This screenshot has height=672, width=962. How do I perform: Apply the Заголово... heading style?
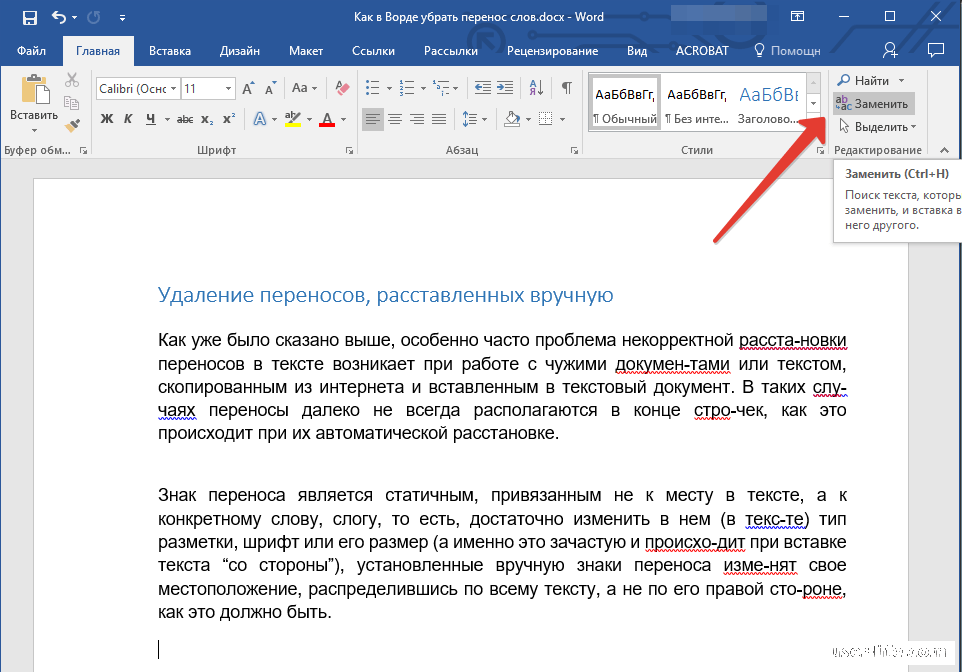(768, 102)
